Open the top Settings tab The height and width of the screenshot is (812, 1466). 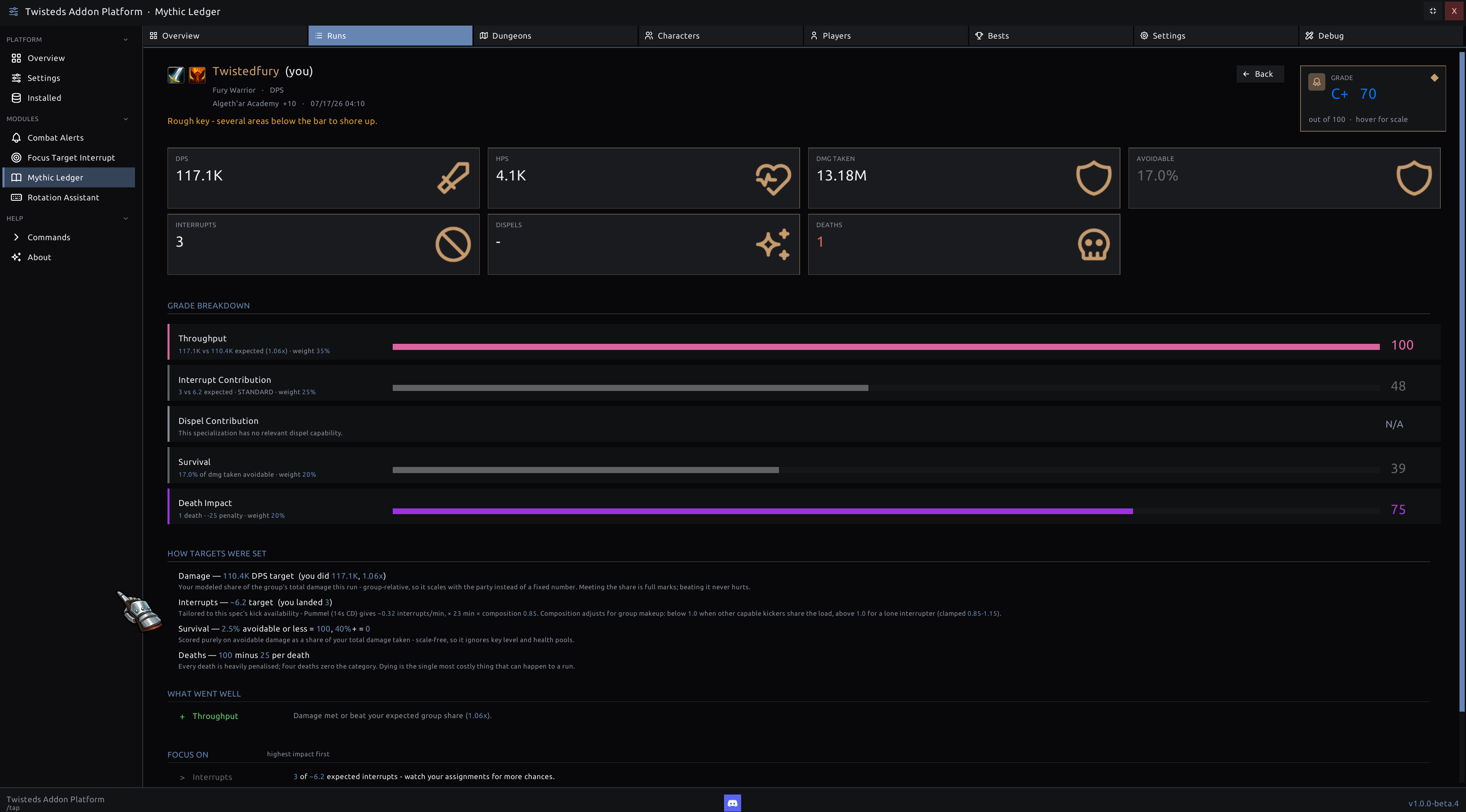coord(1216,35)
